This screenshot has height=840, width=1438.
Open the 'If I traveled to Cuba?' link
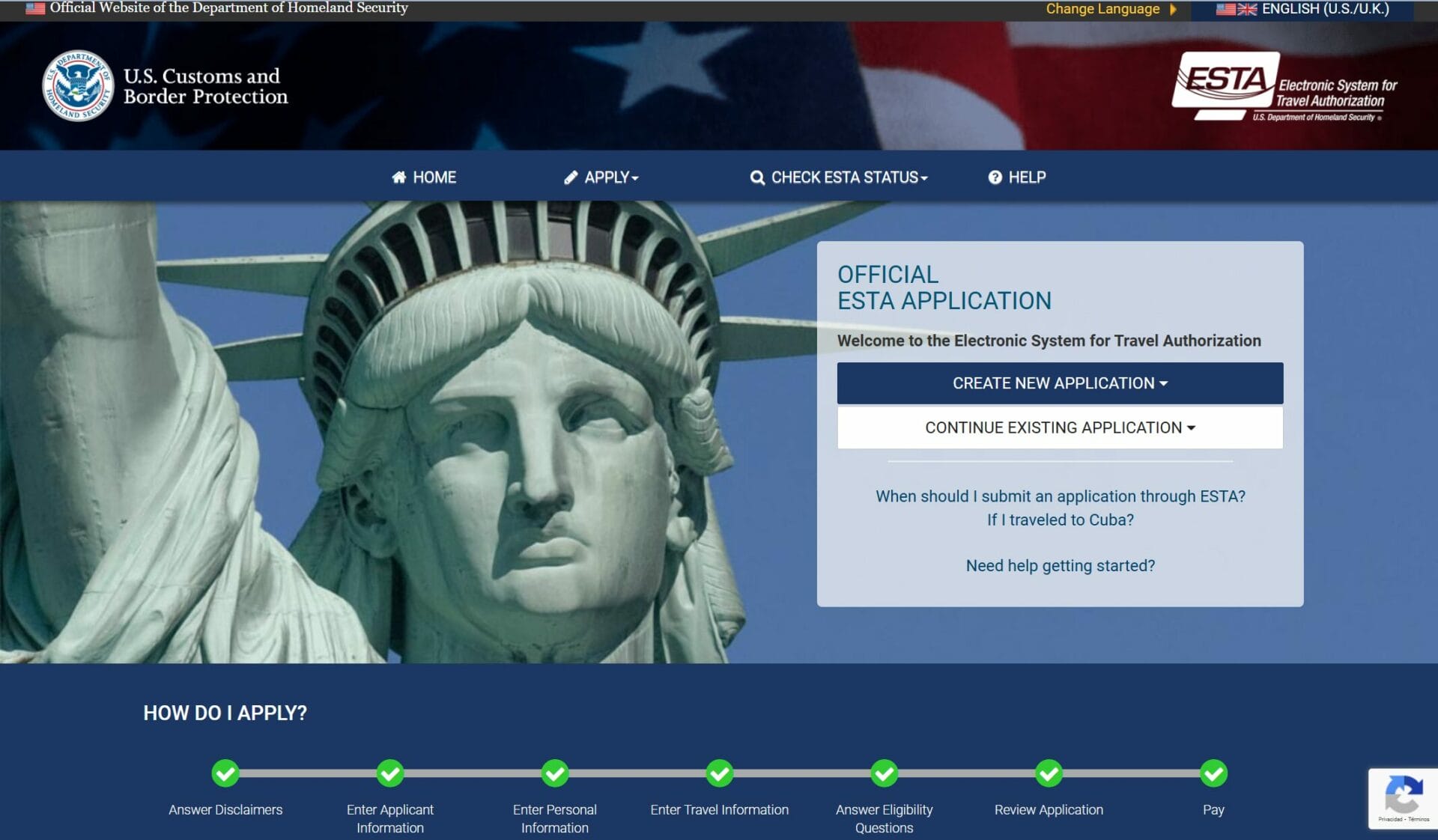1061,520
